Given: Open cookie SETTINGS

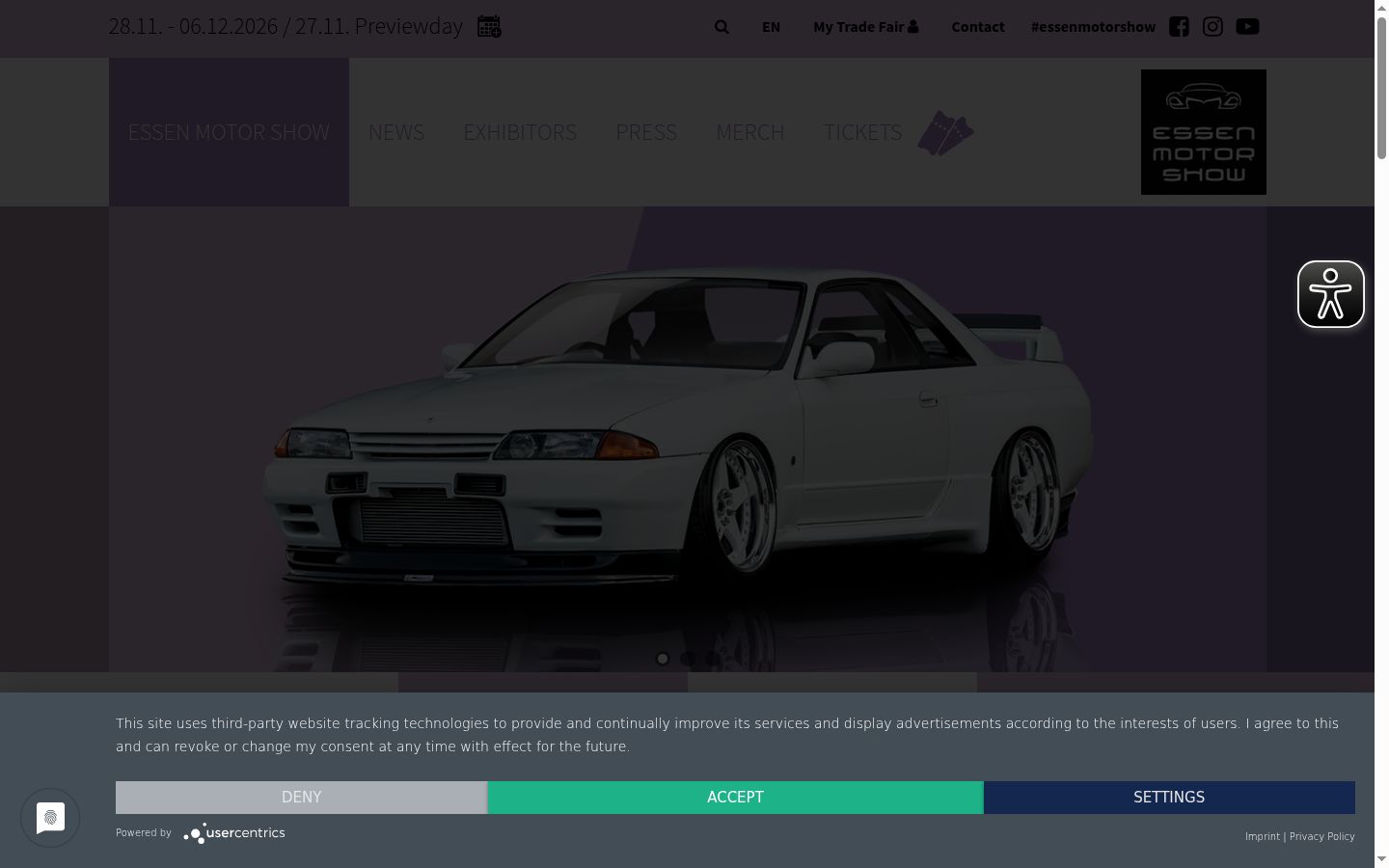Looking at the screenshot, I should (x=1169, y=798).
